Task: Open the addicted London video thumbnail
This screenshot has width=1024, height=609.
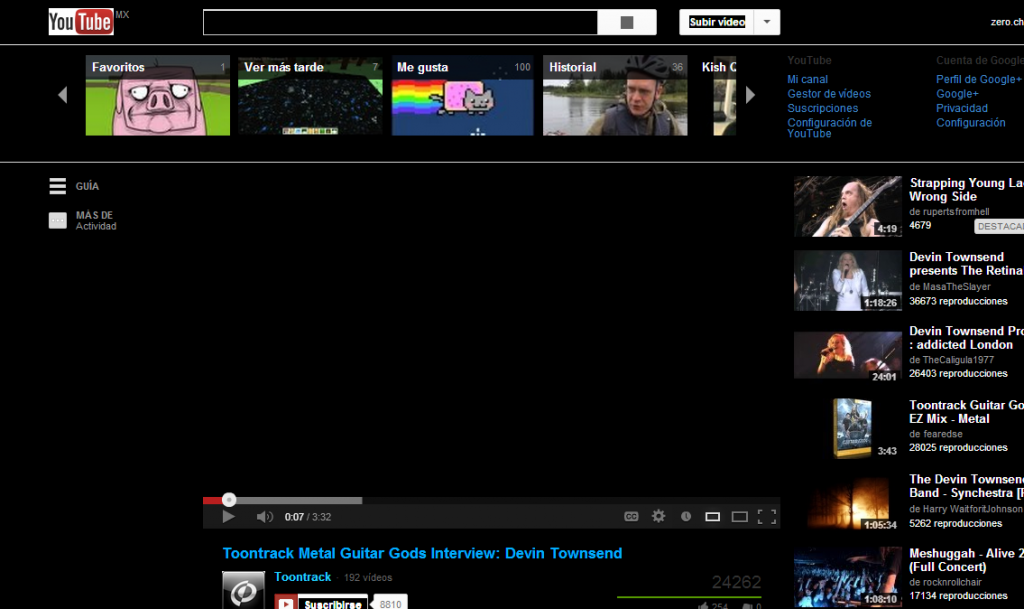Action: coord(848,355)
